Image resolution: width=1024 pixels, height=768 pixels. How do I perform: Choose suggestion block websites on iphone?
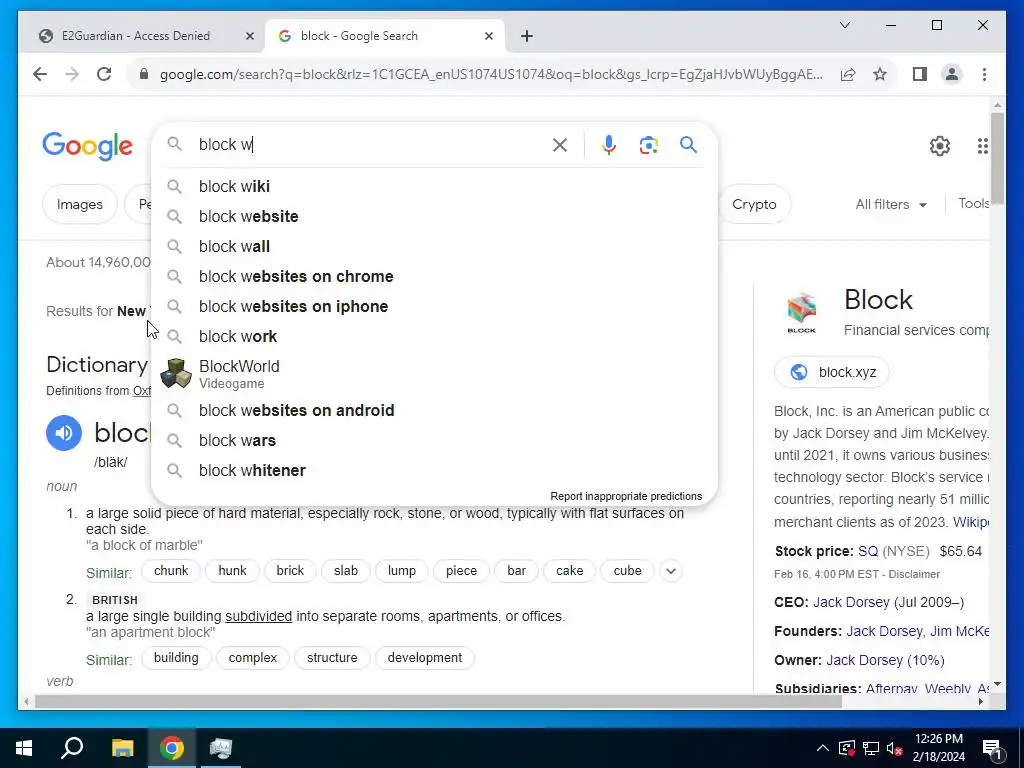coord(434,307)
